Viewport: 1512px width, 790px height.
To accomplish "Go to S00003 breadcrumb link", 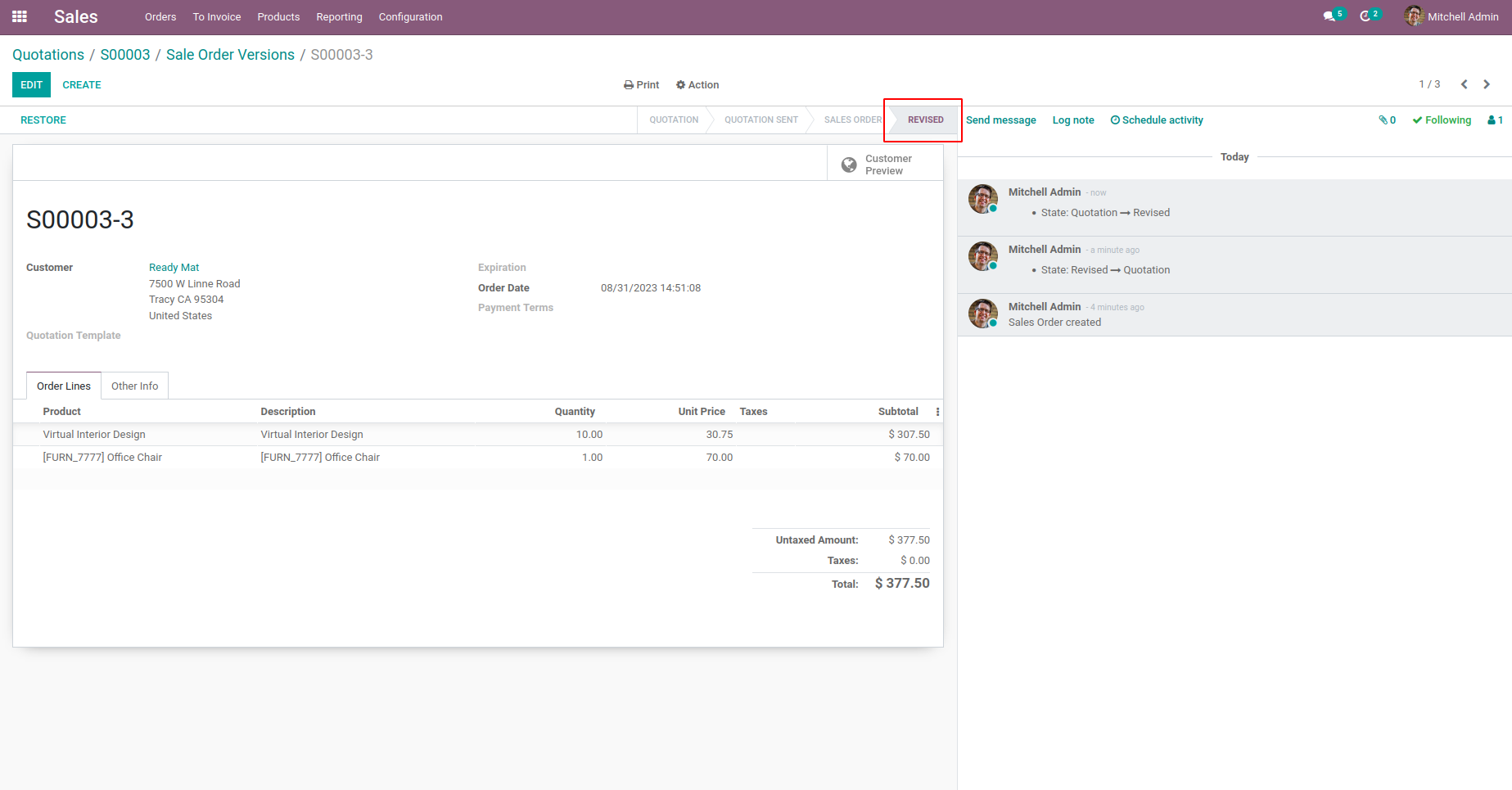I will point(125,55).
